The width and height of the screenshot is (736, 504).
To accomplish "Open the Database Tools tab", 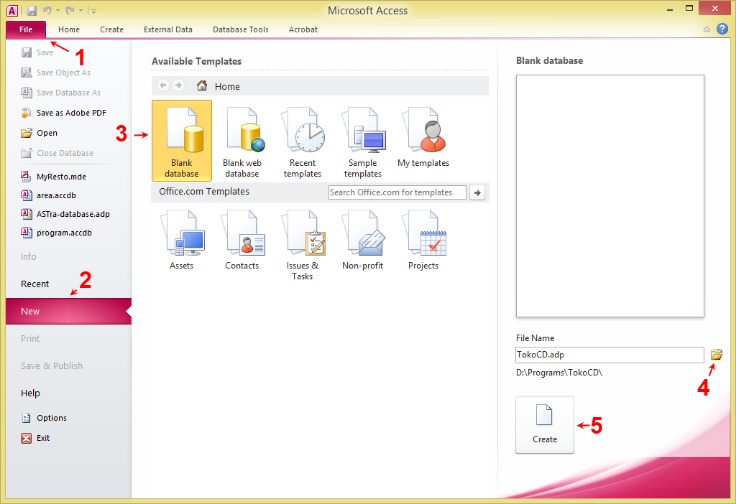I will (240, 29).
